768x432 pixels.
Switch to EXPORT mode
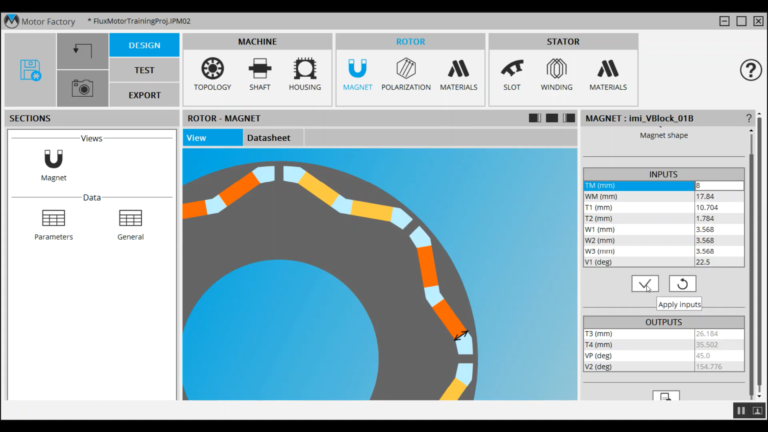(144, 95)
